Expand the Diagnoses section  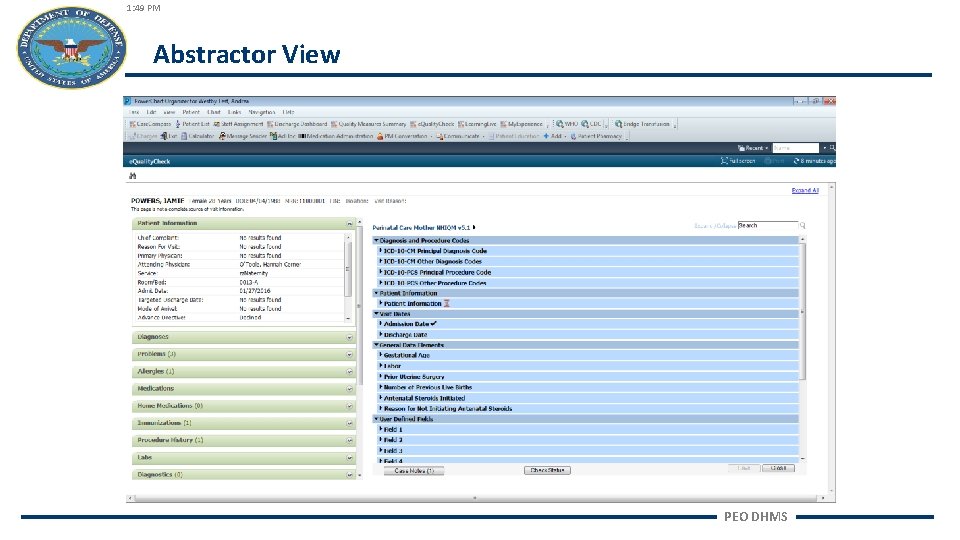click(350, 337)
